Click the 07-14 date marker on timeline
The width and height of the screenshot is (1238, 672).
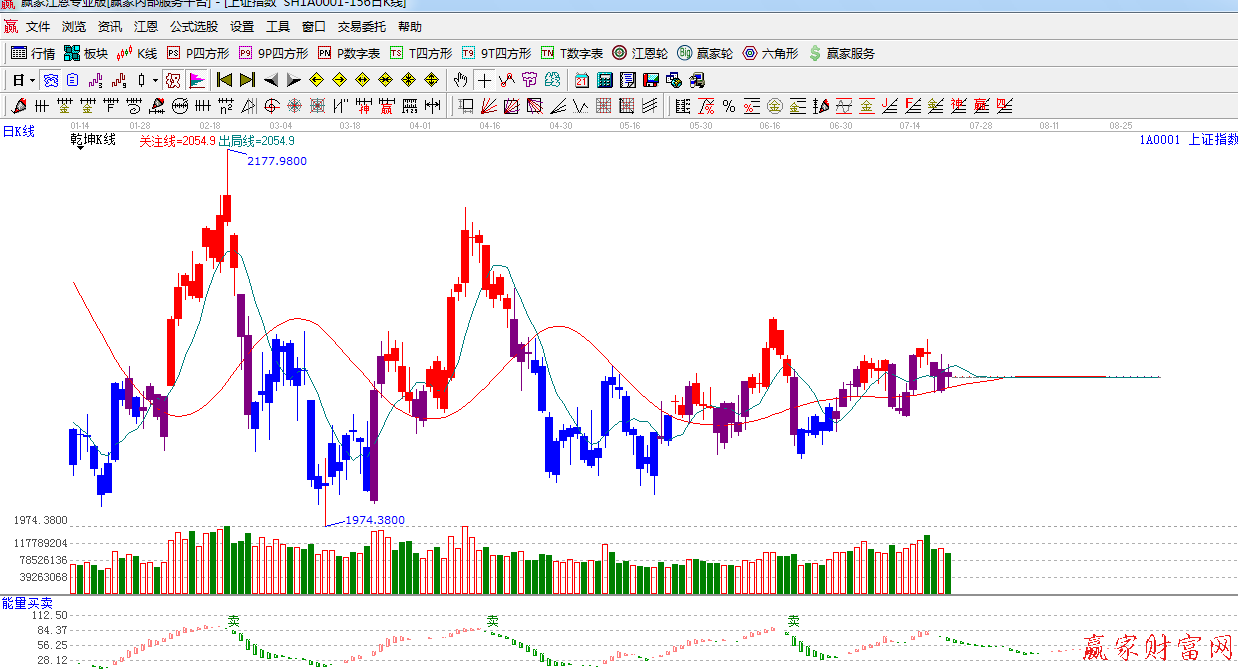click(910, 126)
